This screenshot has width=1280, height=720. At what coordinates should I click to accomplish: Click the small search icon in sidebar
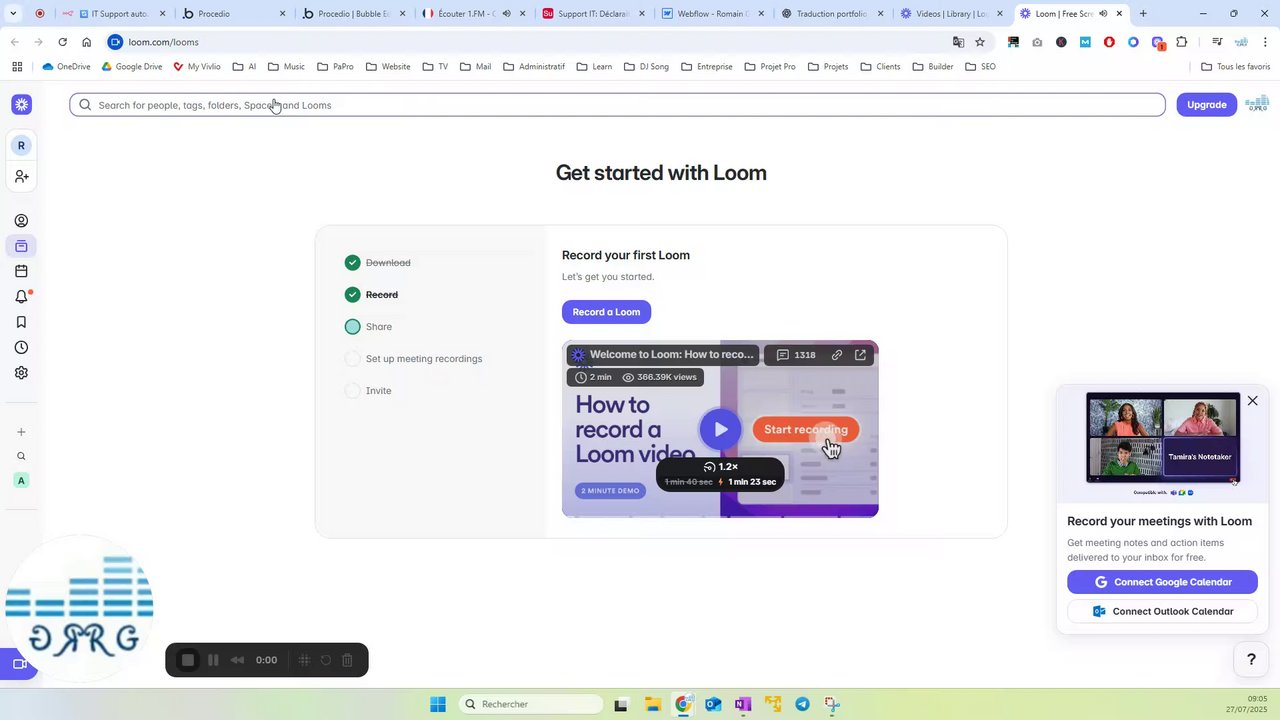21,456
